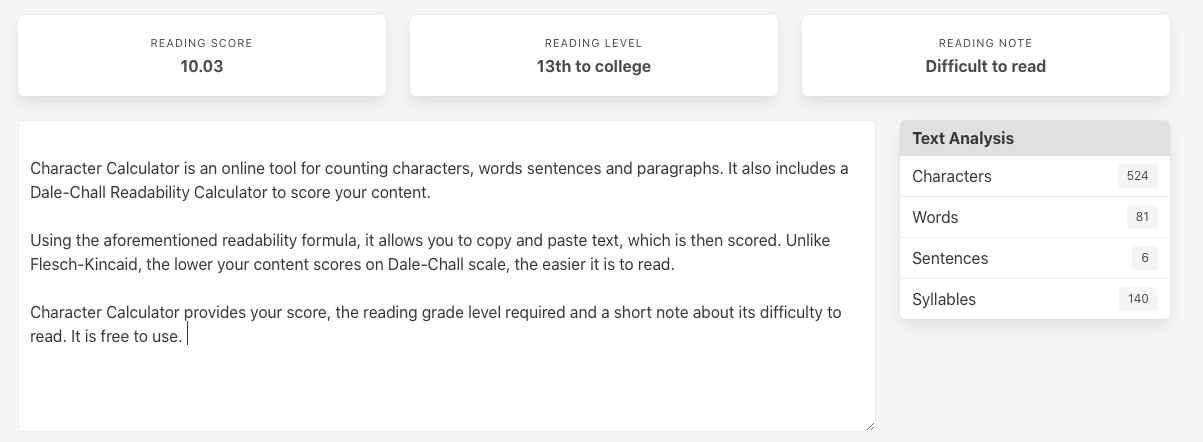
Task: Select the 10.03 score value
Action: click(201, 67)
